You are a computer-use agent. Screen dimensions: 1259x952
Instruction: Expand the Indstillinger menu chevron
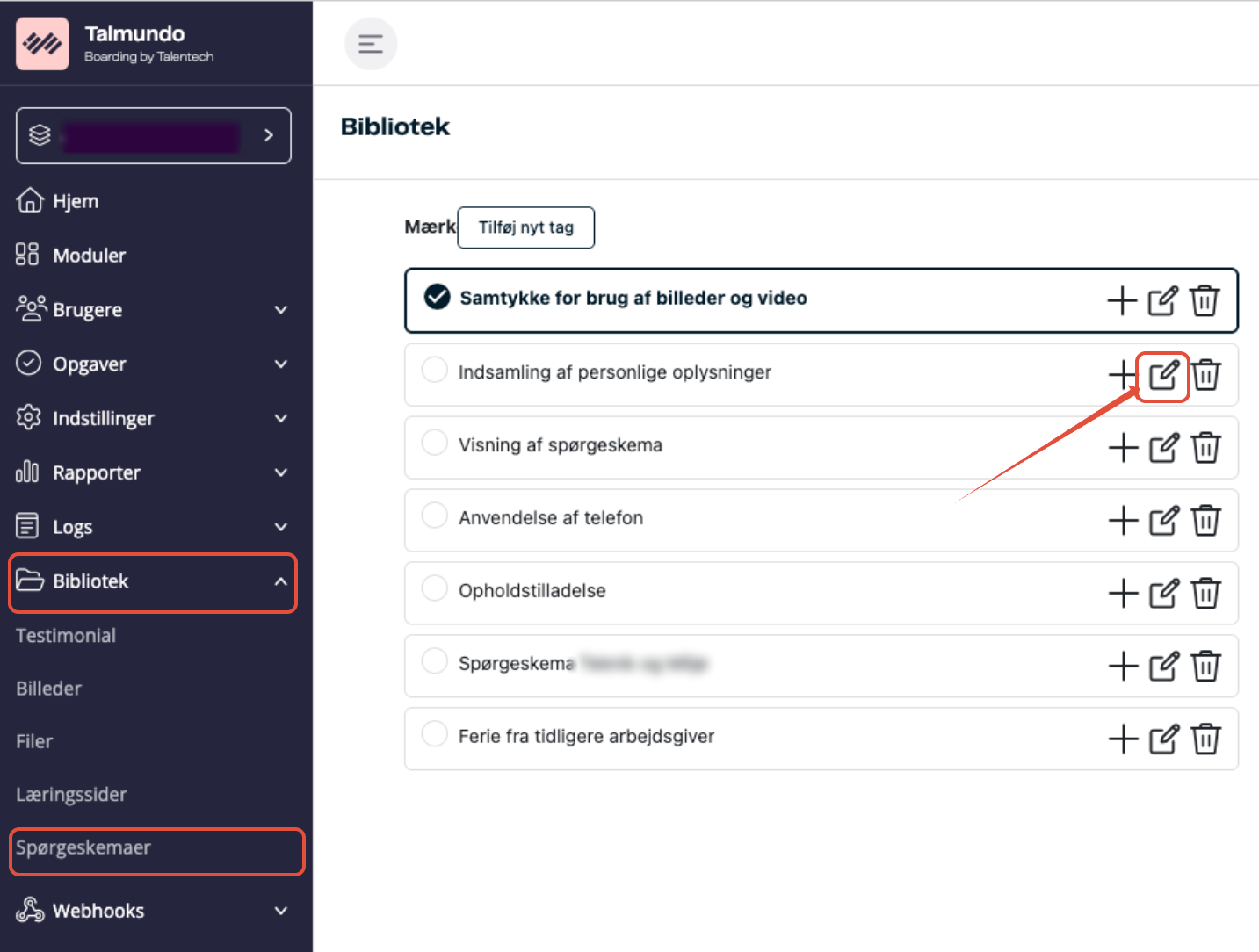[280, 419]
